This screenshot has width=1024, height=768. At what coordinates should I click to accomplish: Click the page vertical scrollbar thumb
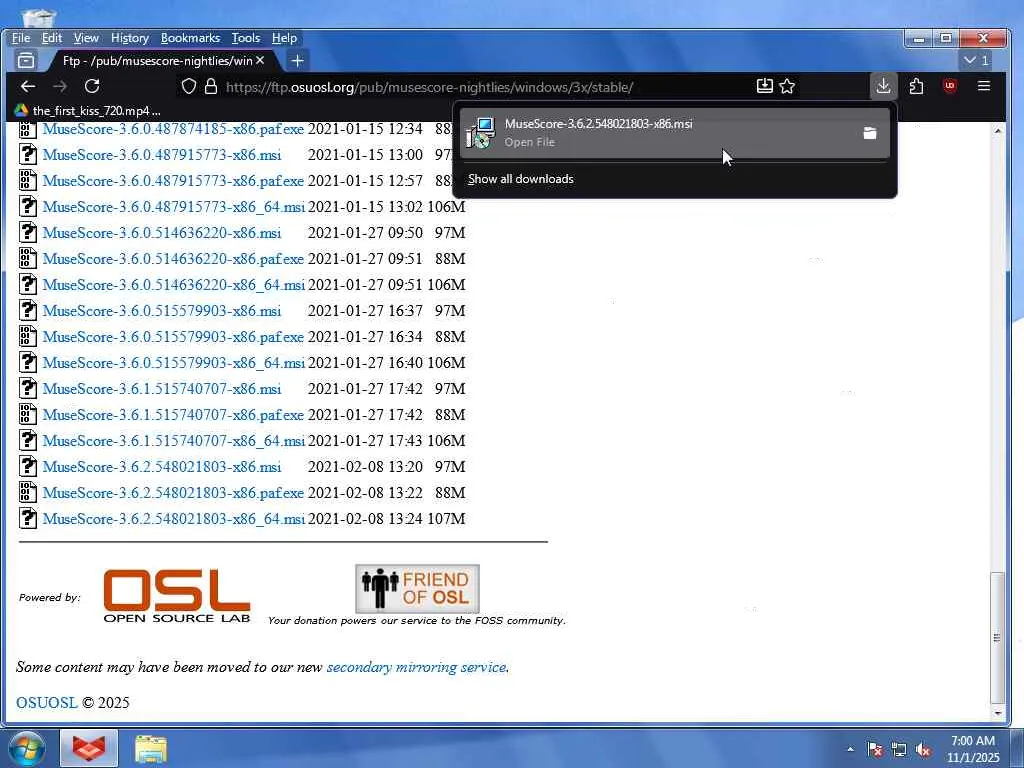pos(997,637)
